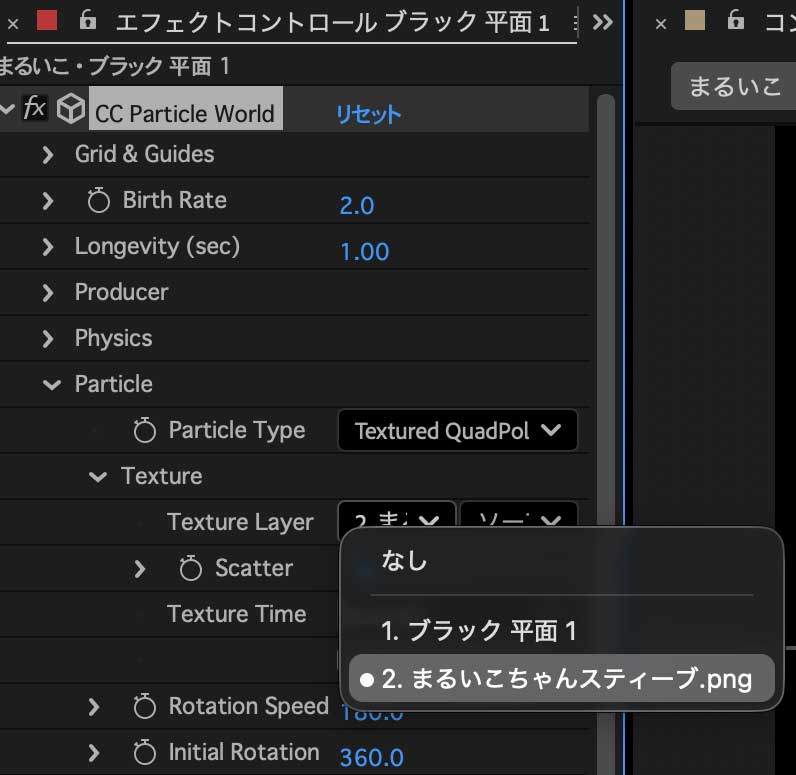Image resolution: width=796 pixels, height=775 pixels.
Task: Collapse the CC Particle World effect
Action: coord(7,109)
